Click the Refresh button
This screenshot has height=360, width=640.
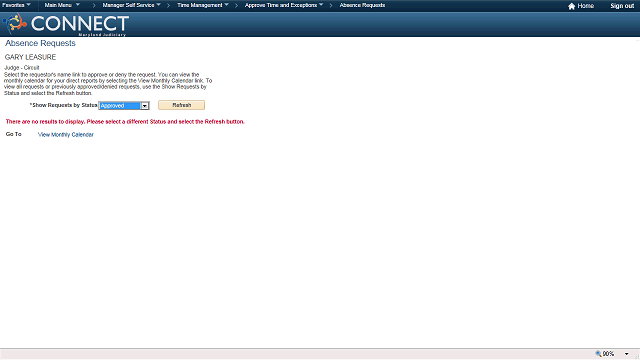click(182, 105)
